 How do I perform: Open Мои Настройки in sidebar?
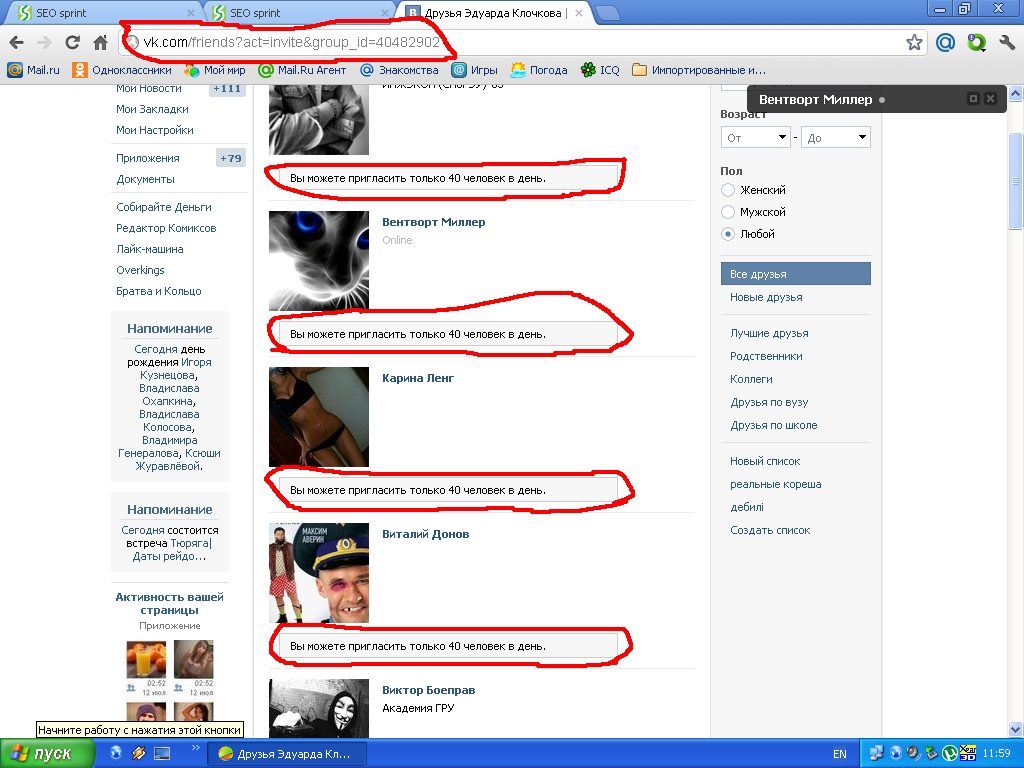click(x=155, y=130)
